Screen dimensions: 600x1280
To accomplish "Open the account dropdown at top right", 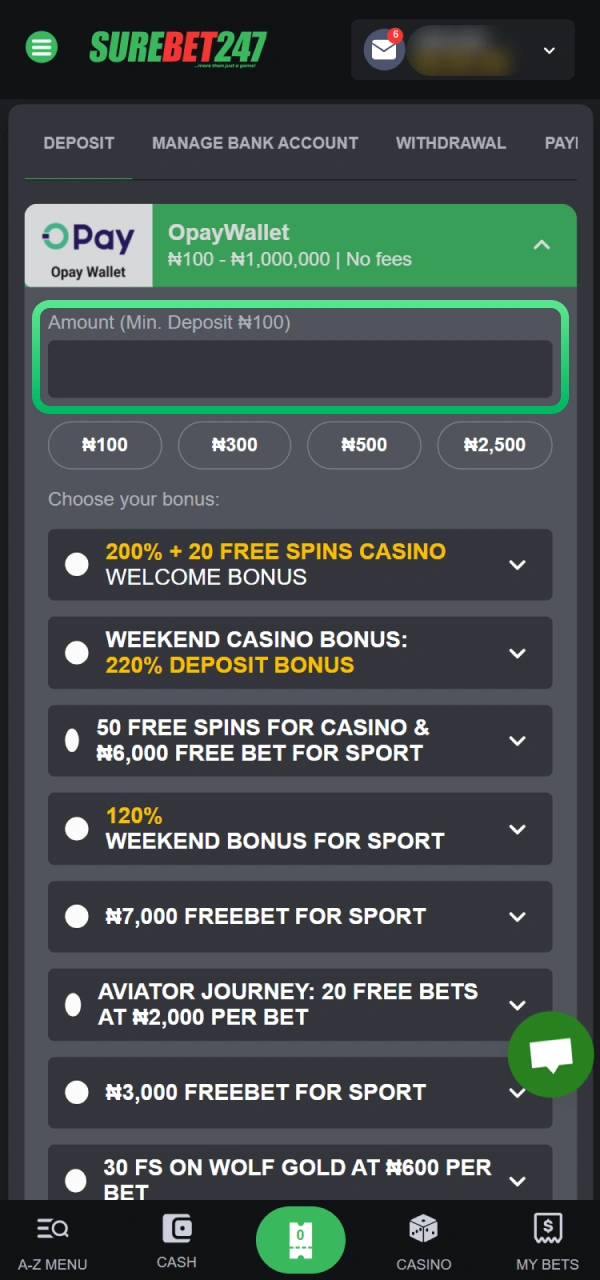I will click(x=549, y=50).
